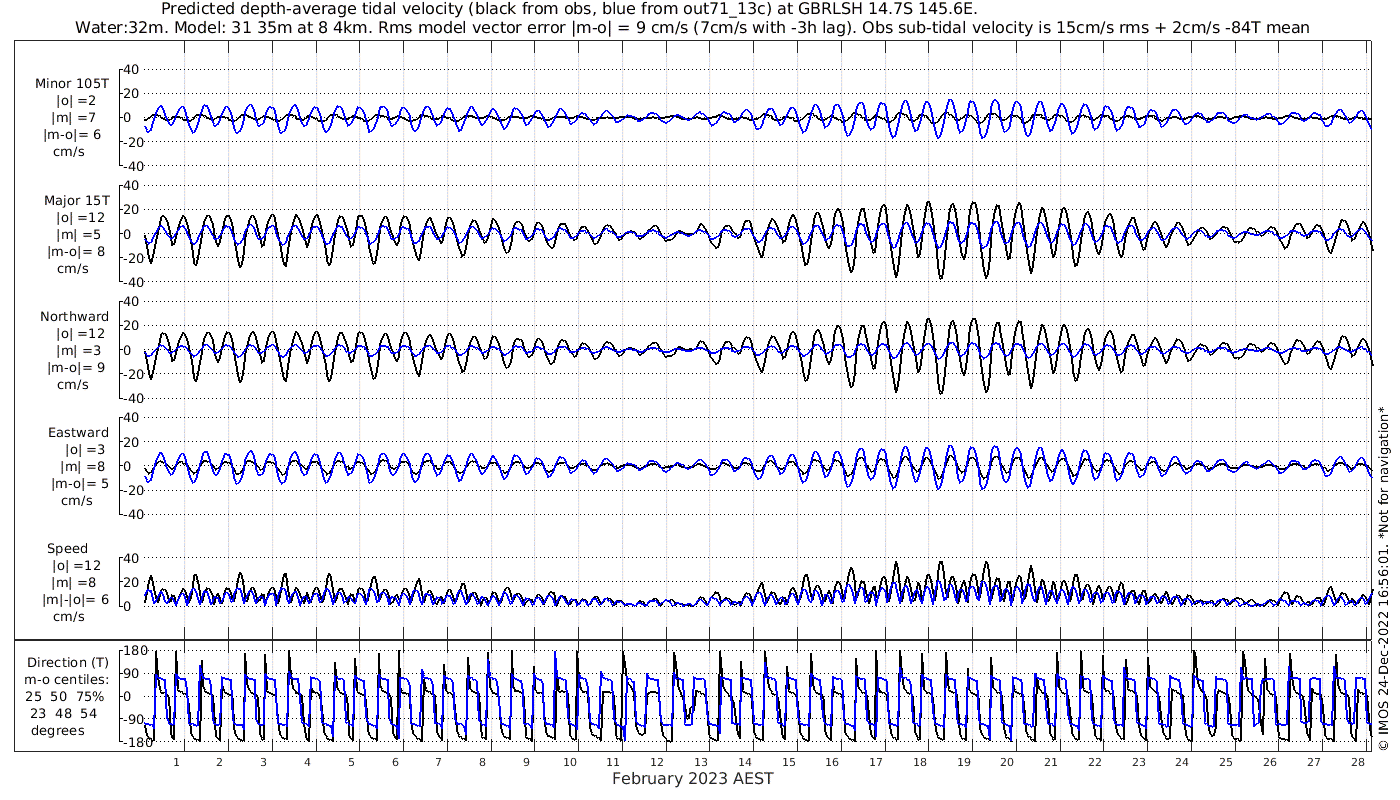1400x800 pixels.
Task: Click the '|m|-|o|= 6' label under Speed
Action: pos(76,599)
